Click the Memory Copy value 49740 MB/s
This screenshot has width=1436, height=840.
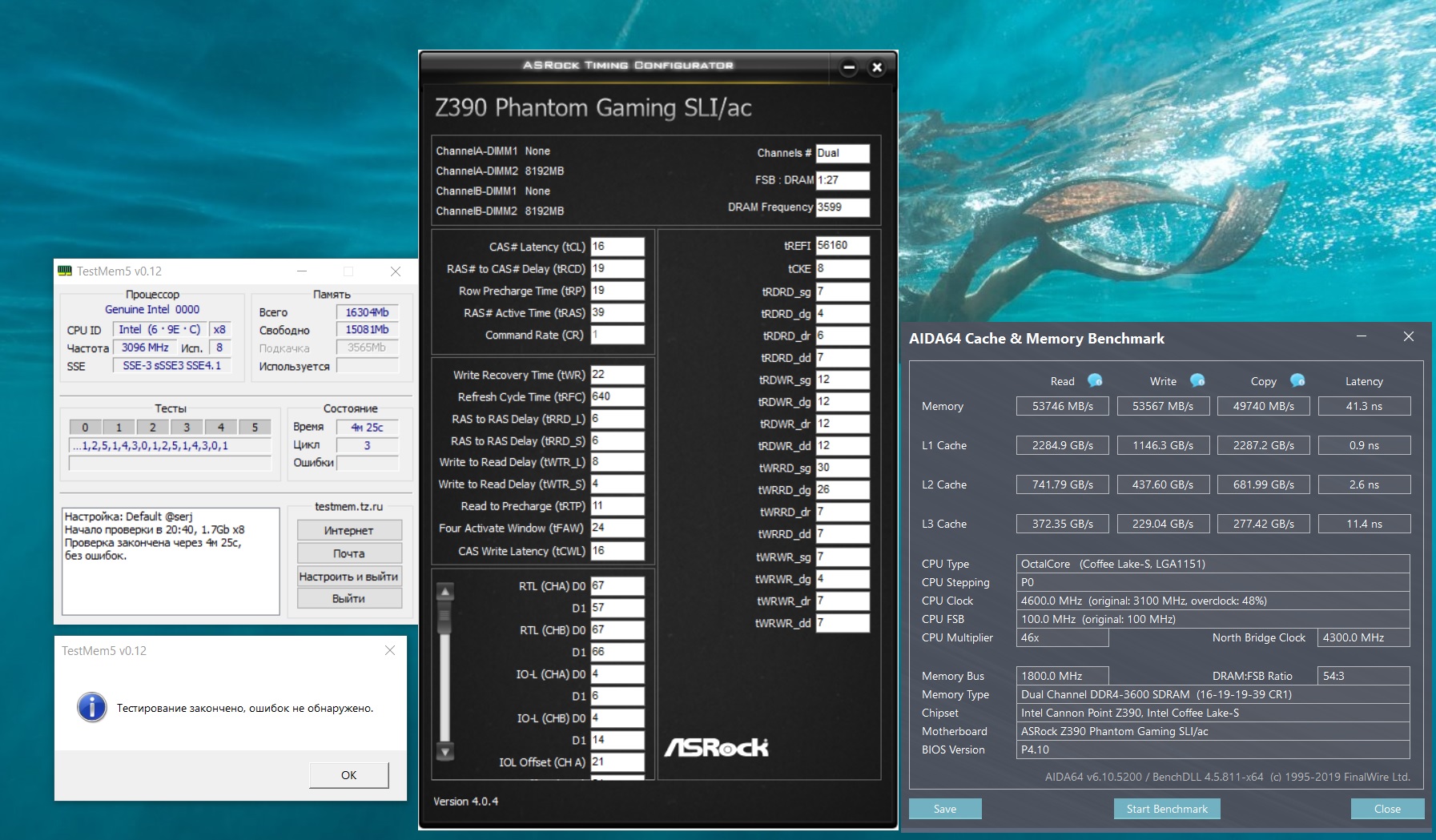(1263, 406)
